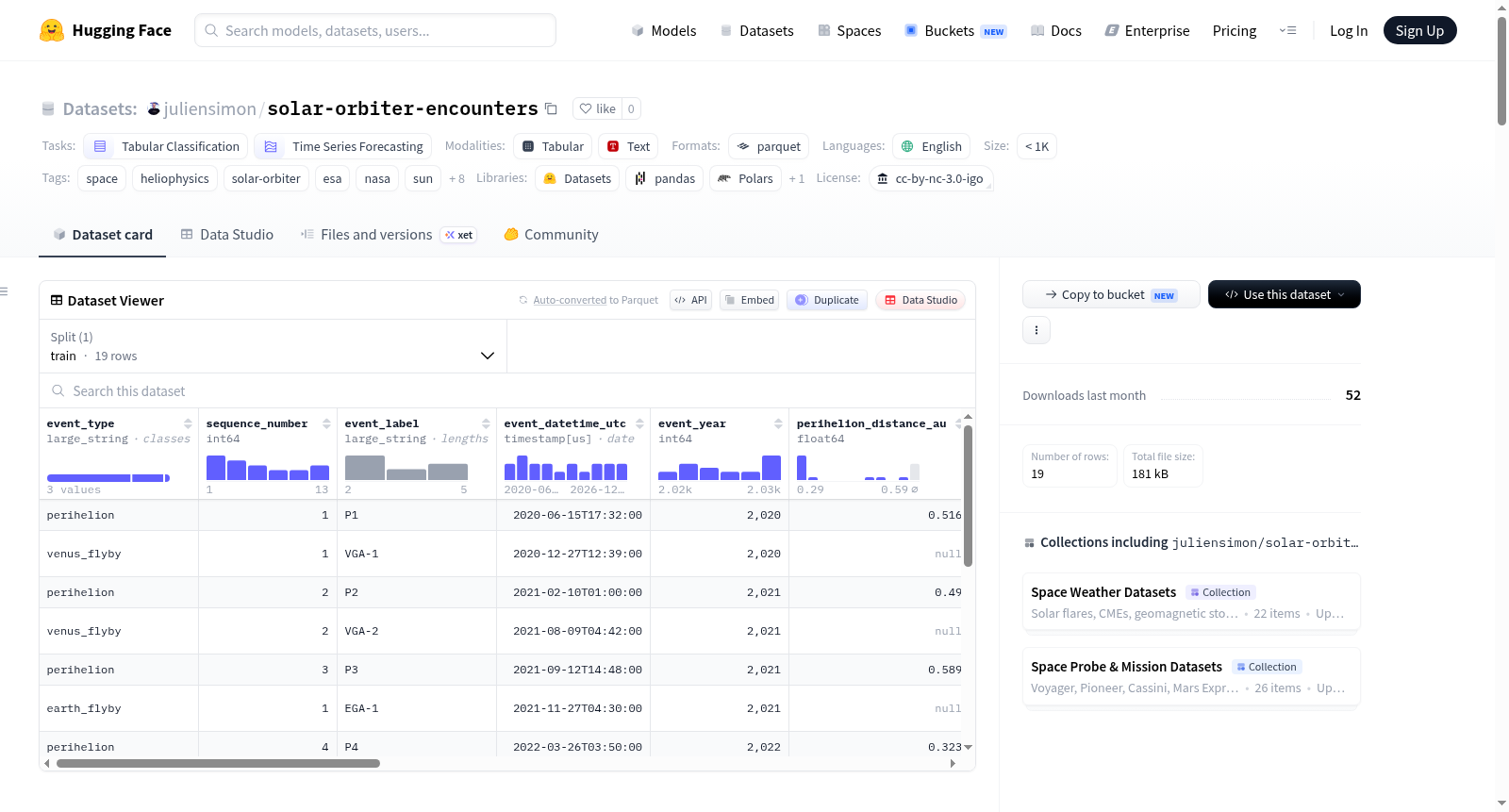
Task: Click the event_year histogram range
Action: tap(720, 467)
